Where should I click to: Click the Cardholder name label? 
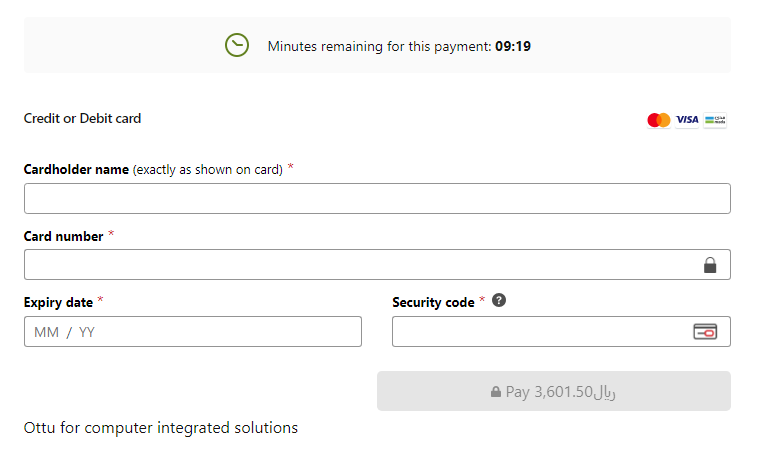76,169
